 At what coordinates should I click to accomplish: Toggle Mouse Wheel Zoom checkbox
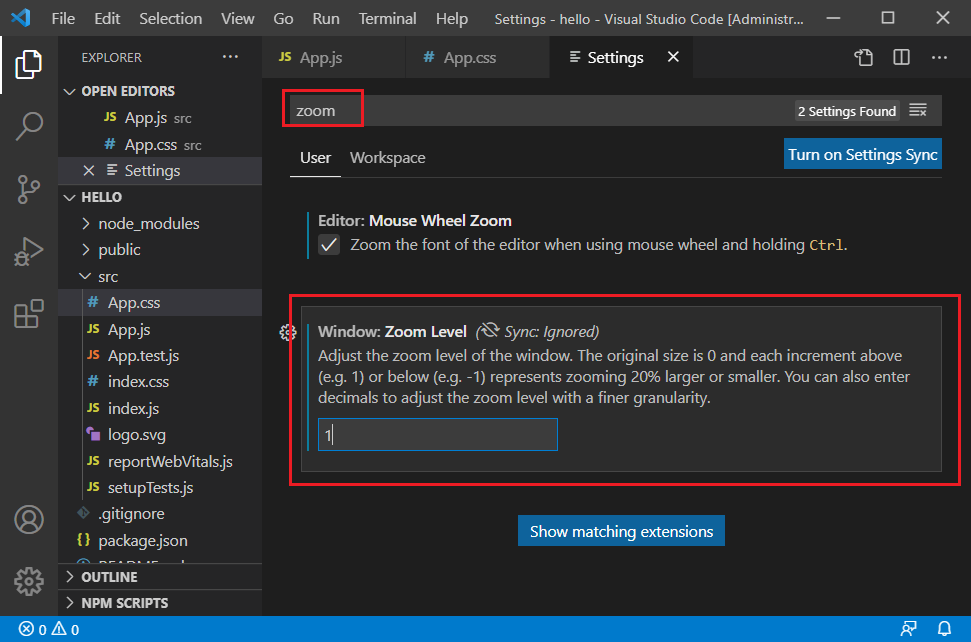329,245
